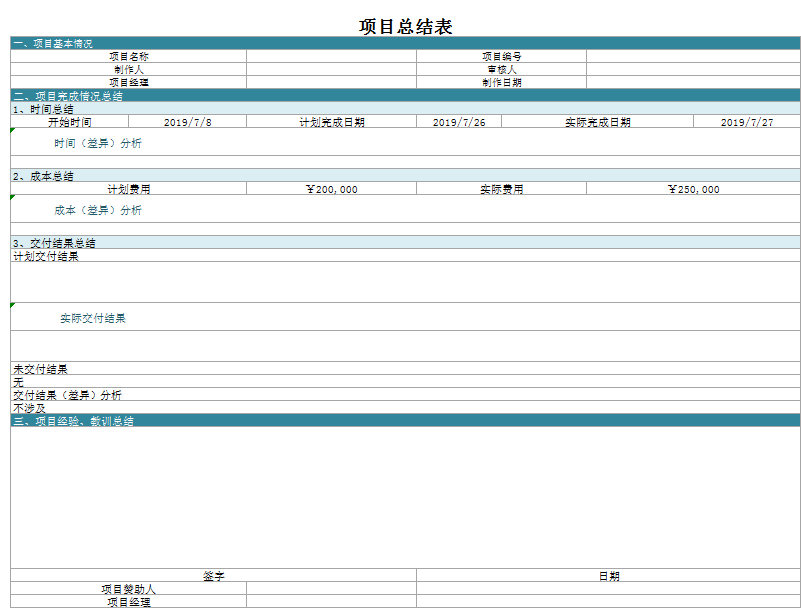The image size is (801, 608).
Task: Click the empty field next to 项目编号
Action: pos(692,57)
